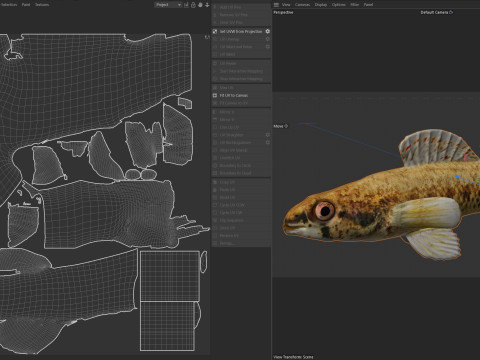480x360 pixels.
Task: Run Line Up UV command
Action: (229, 127)
